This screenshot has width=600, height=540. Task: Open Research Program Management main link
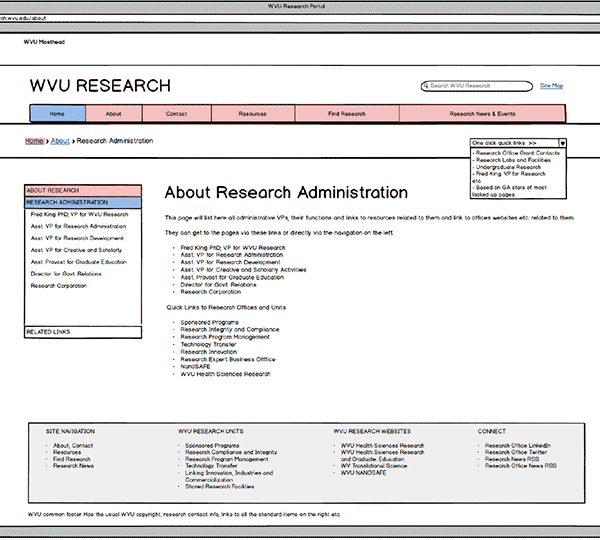pyautogui.click(x=225, y=337)
